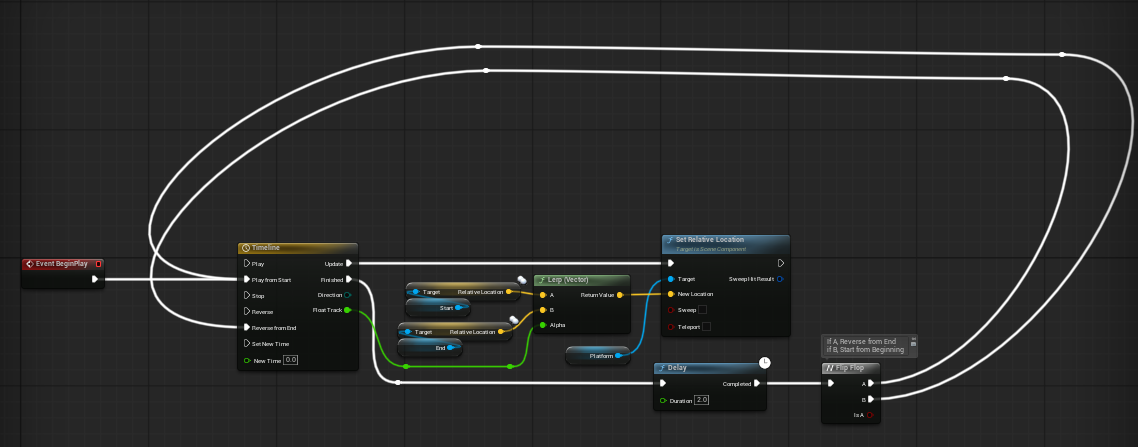The image size is (1138, 447).
Task: Click the red delegate pin on Event BeginPlay
Action: [99, 264]
